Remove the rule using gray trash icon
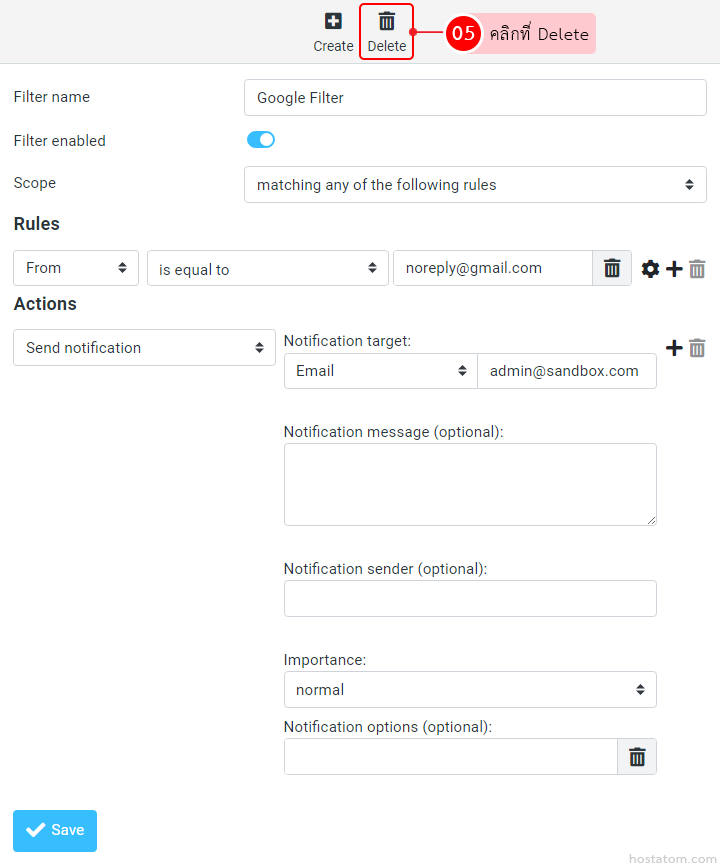The image size is (720, 866). coord(697,269)
